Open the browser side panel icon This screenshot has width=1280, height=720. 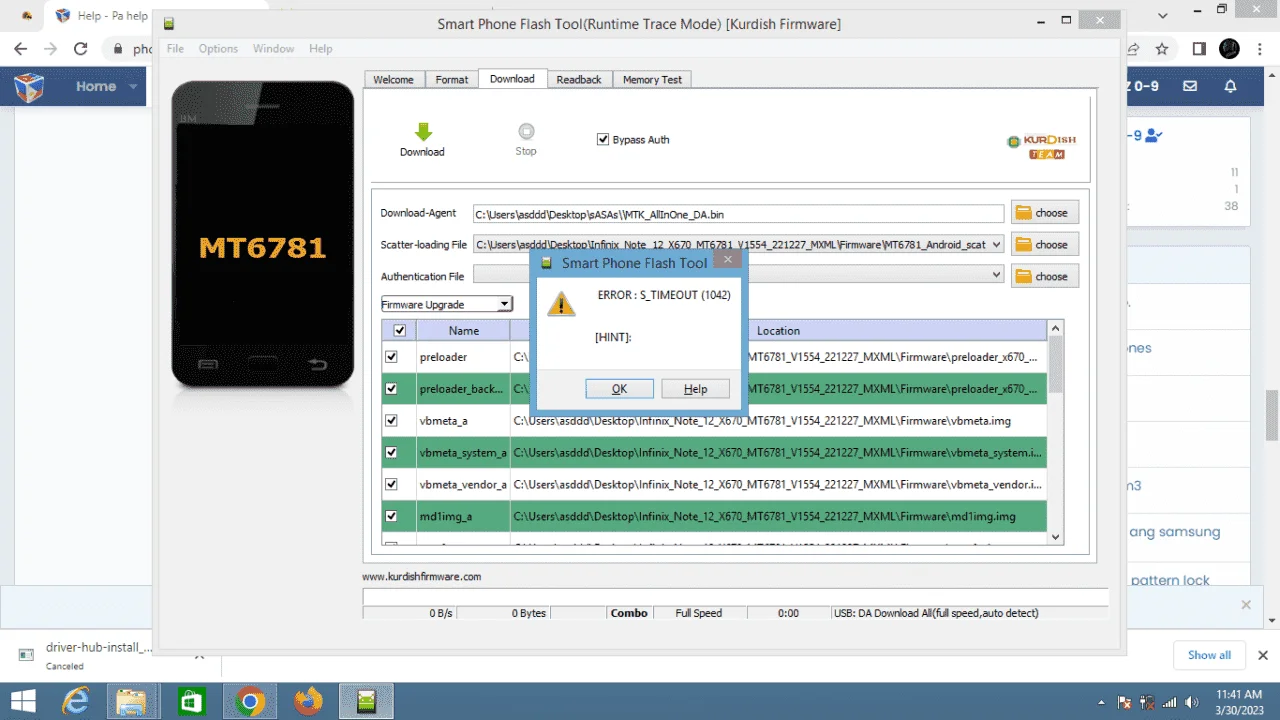(1199, 48)
